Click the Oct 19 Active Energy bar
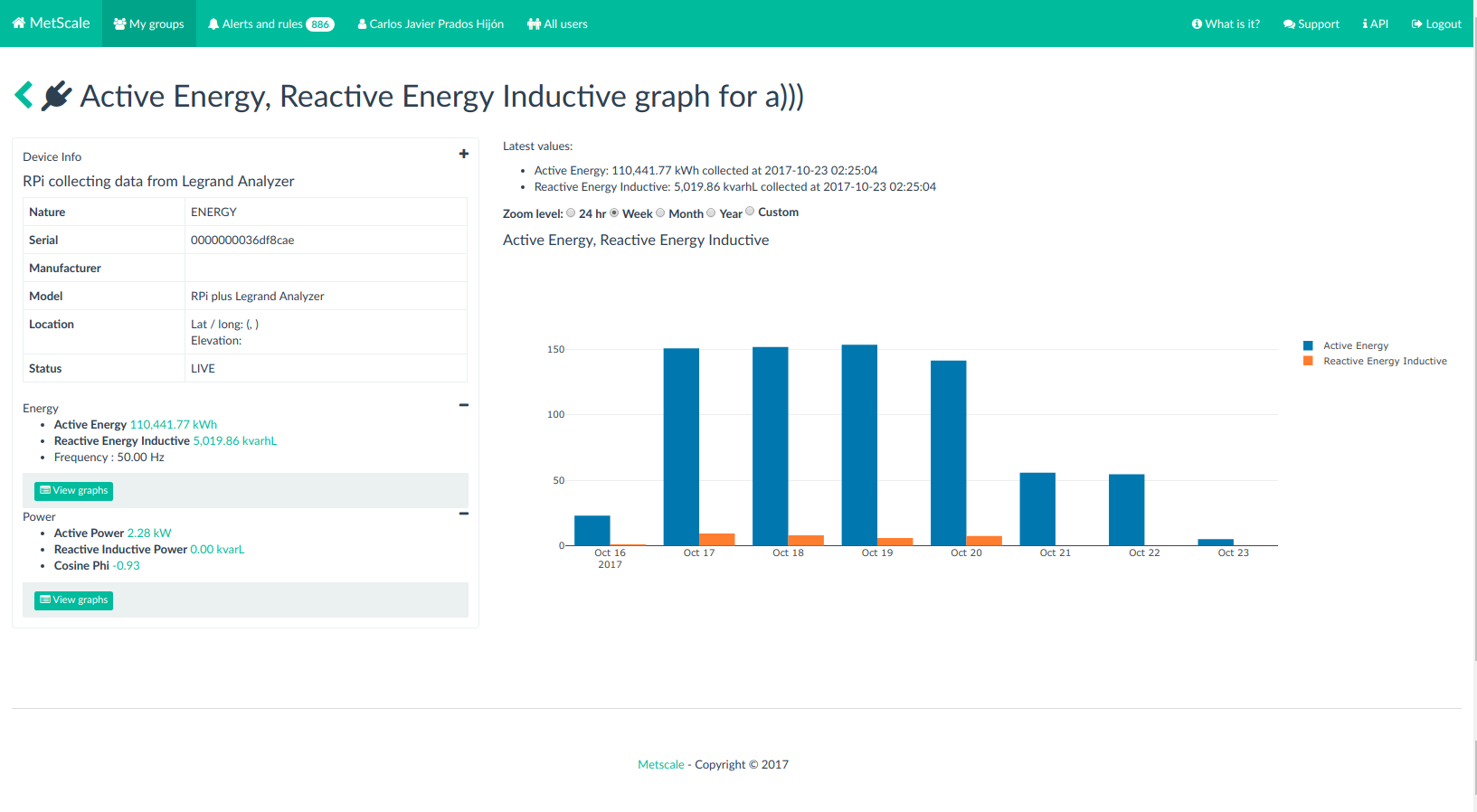 pyautogui.click(x=859, y=444)
